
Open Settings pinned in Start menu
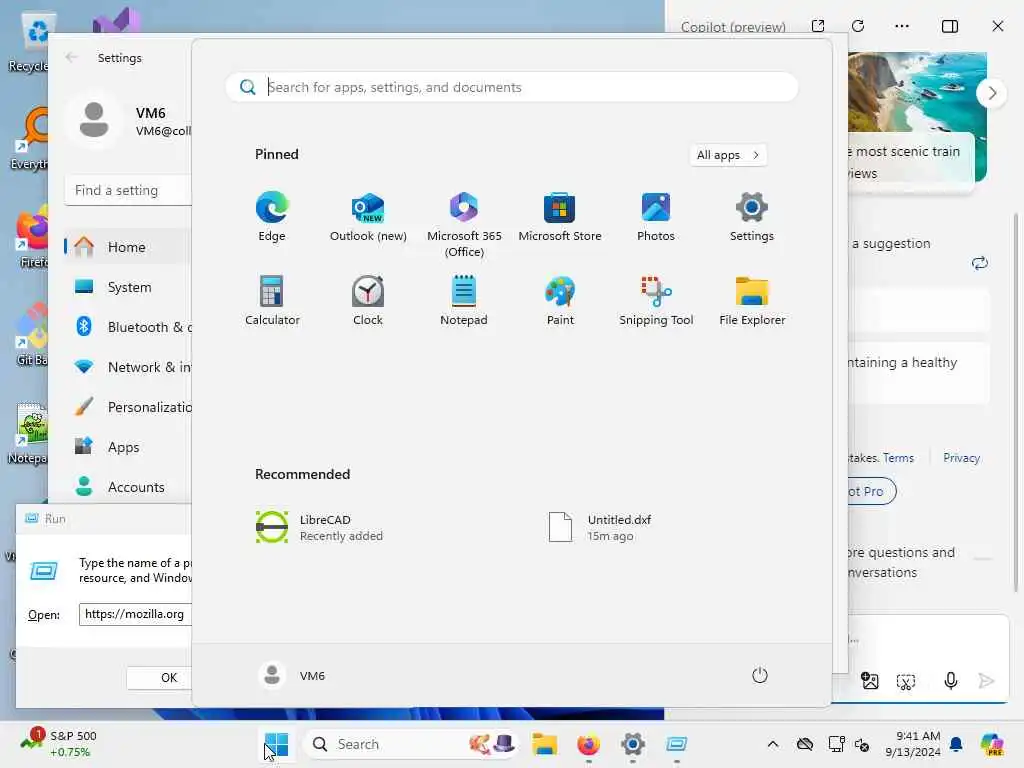(752, 217)
